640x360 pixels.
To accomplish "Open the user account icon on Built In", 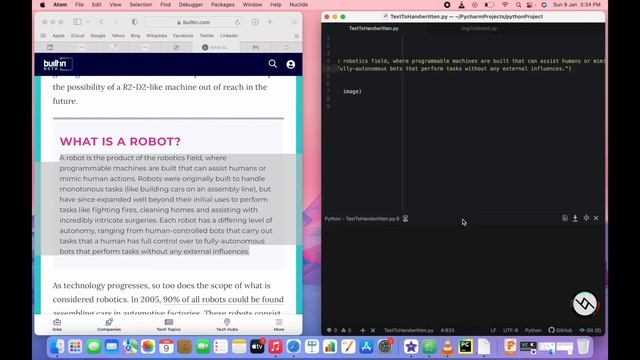I will point(291,64).
